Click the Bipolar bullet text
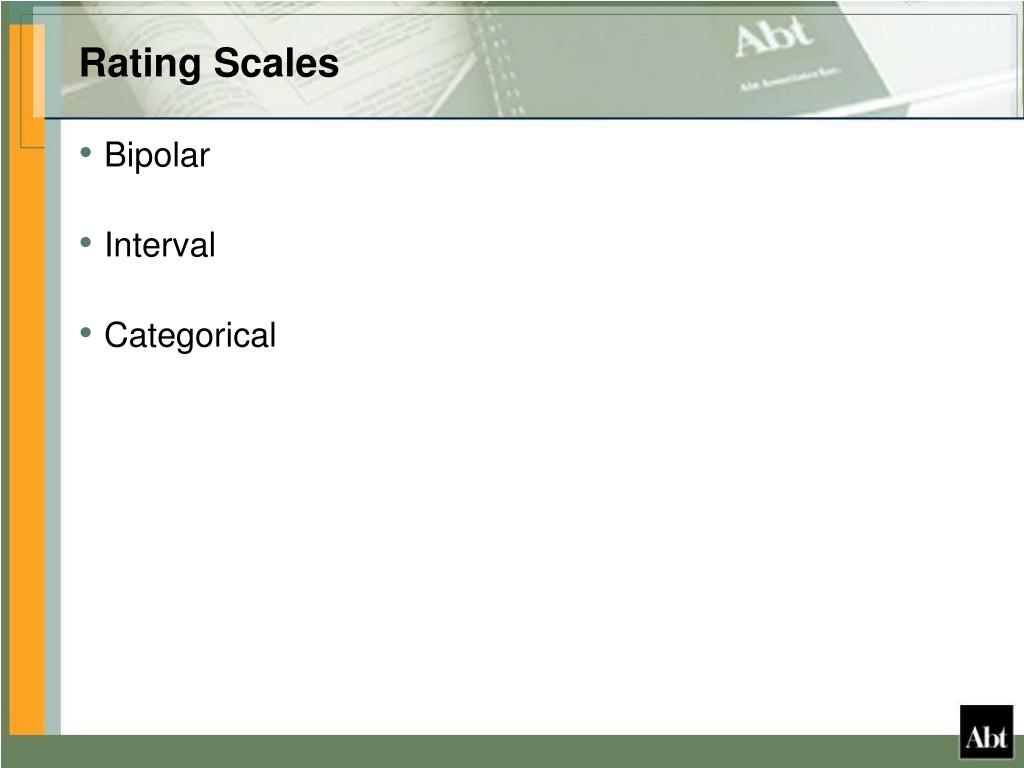 (x=157, y=155)
